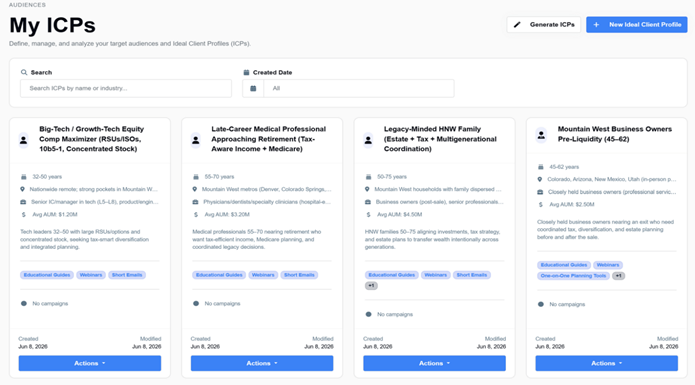Image resolution: width=695 pixels, height=385 pixels.
Task: Open the Created Date filter dropdown
Action: pos(359,88)
